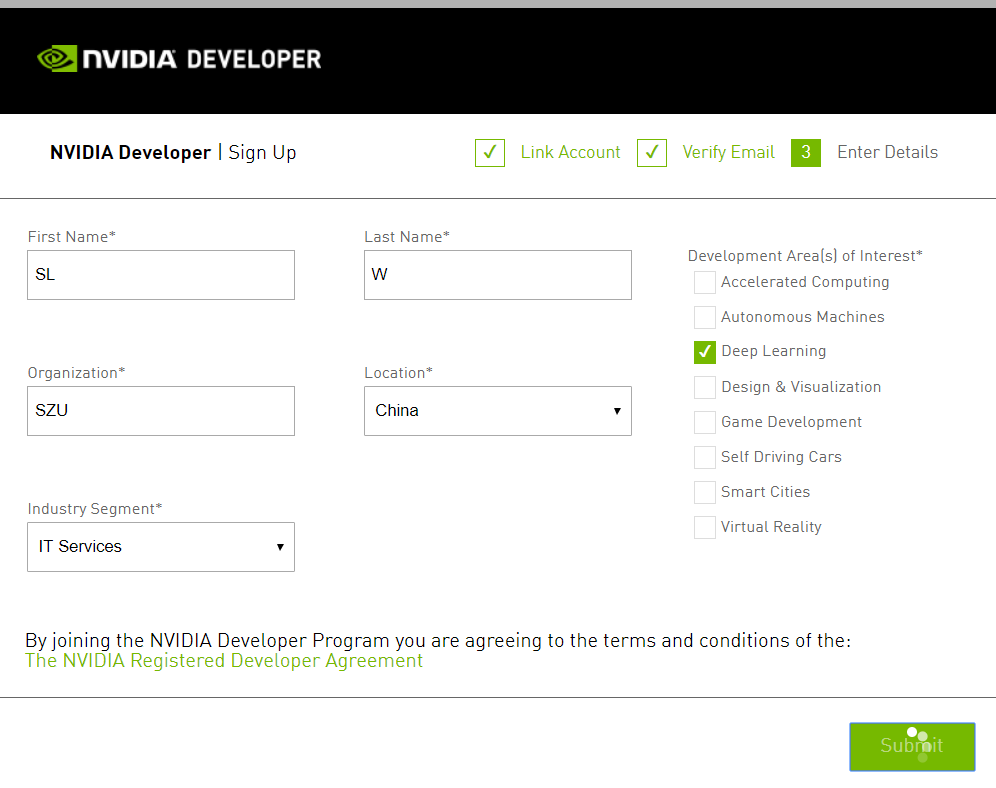Open the Location dropdown showing China
Screen dimensions: 996x788
coord(497,411)
